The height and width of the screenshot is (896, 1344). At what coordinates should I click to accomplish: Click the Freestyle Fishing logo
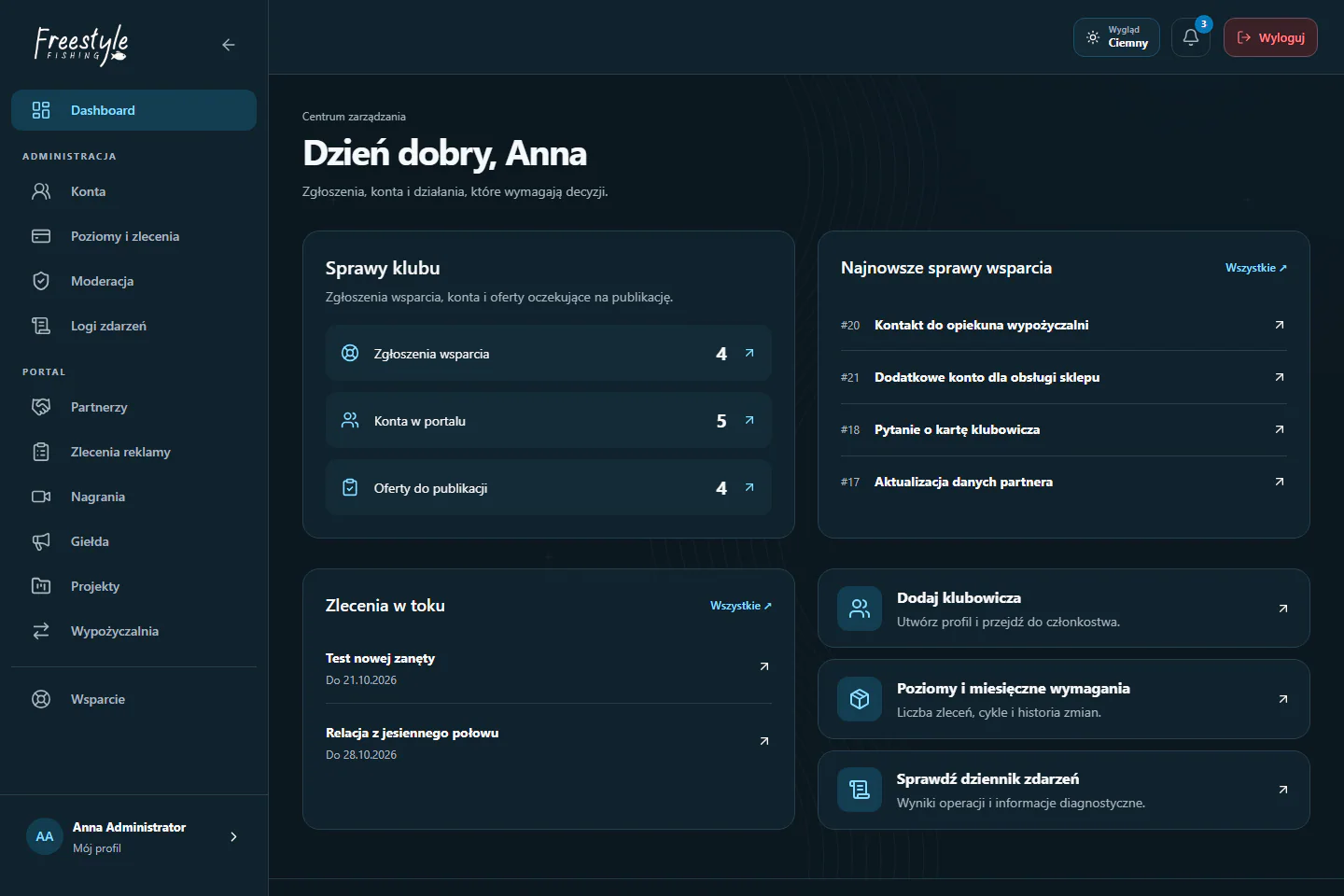point(81,45)
